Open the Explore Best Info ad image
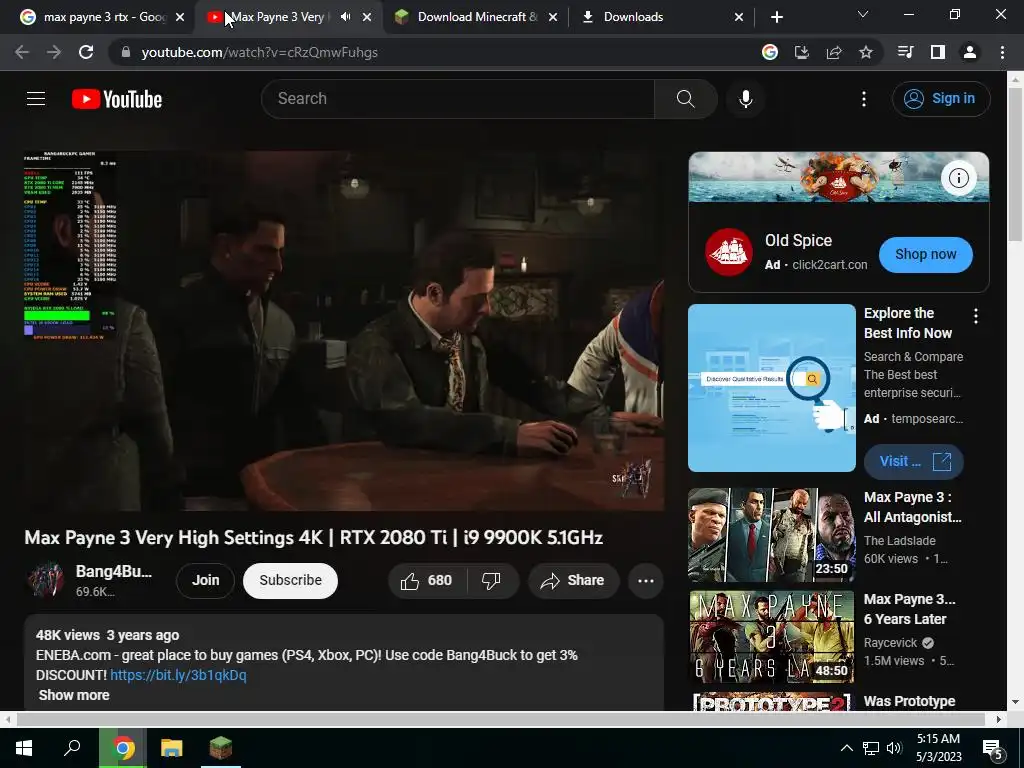Screen dimensions: 1024x768 [771, 388]
